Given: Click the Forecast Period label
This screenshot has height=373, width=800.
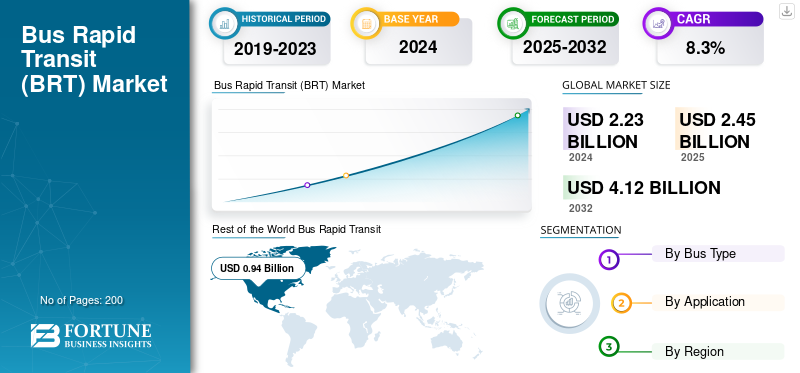Looking at the screenshot, I should click(x=572, y=19).
